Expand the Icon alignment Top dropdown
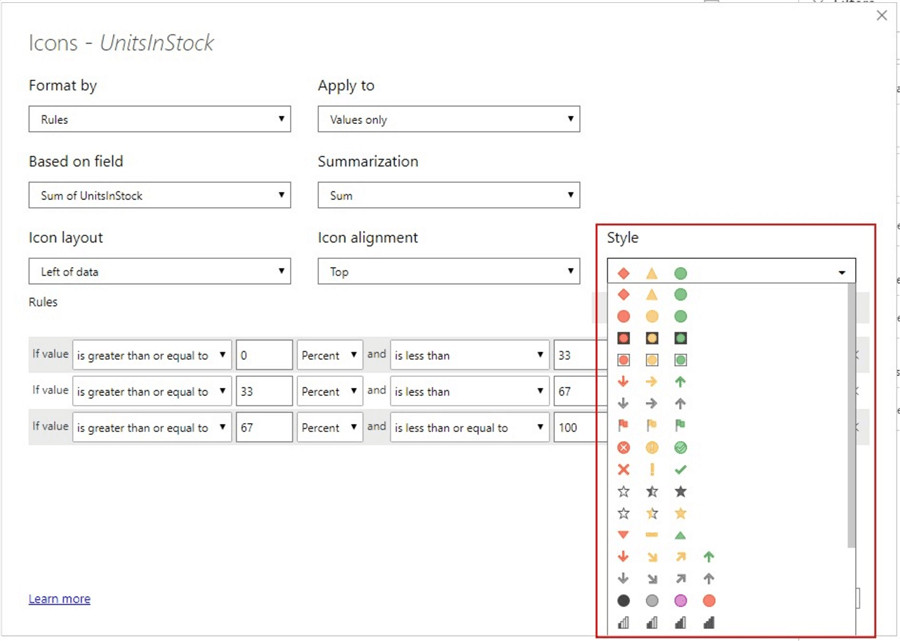Viewport: 900px width, 641px height. pos(448,271)
